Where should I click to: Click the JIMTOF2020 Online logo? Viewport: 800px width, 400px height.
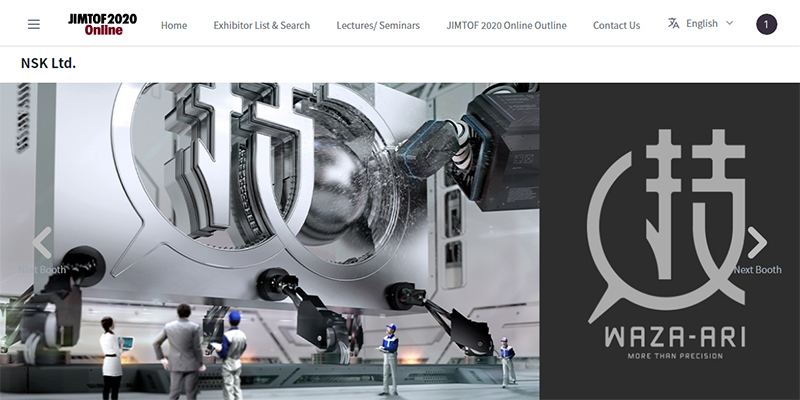click(x=103, y=24)
